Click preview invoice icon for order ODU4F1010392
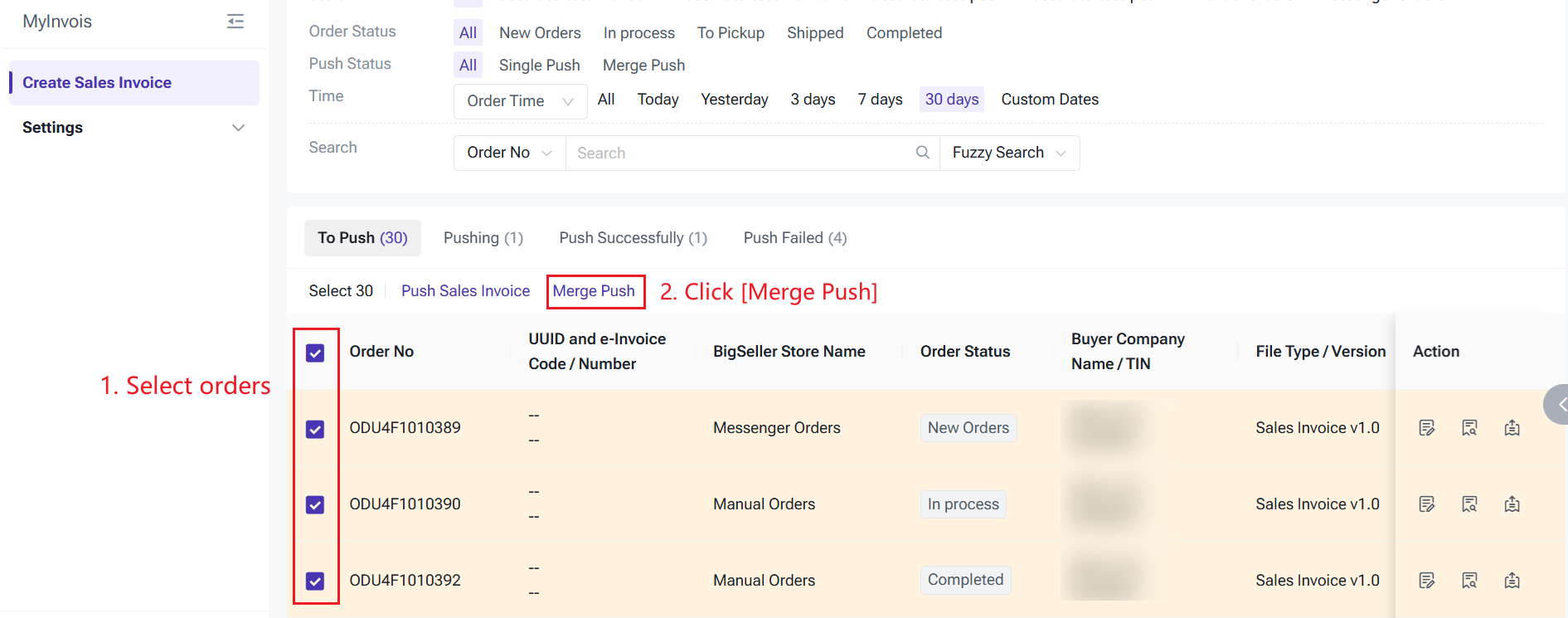This screenshot has height=618, width=1568. (1469, 581)
